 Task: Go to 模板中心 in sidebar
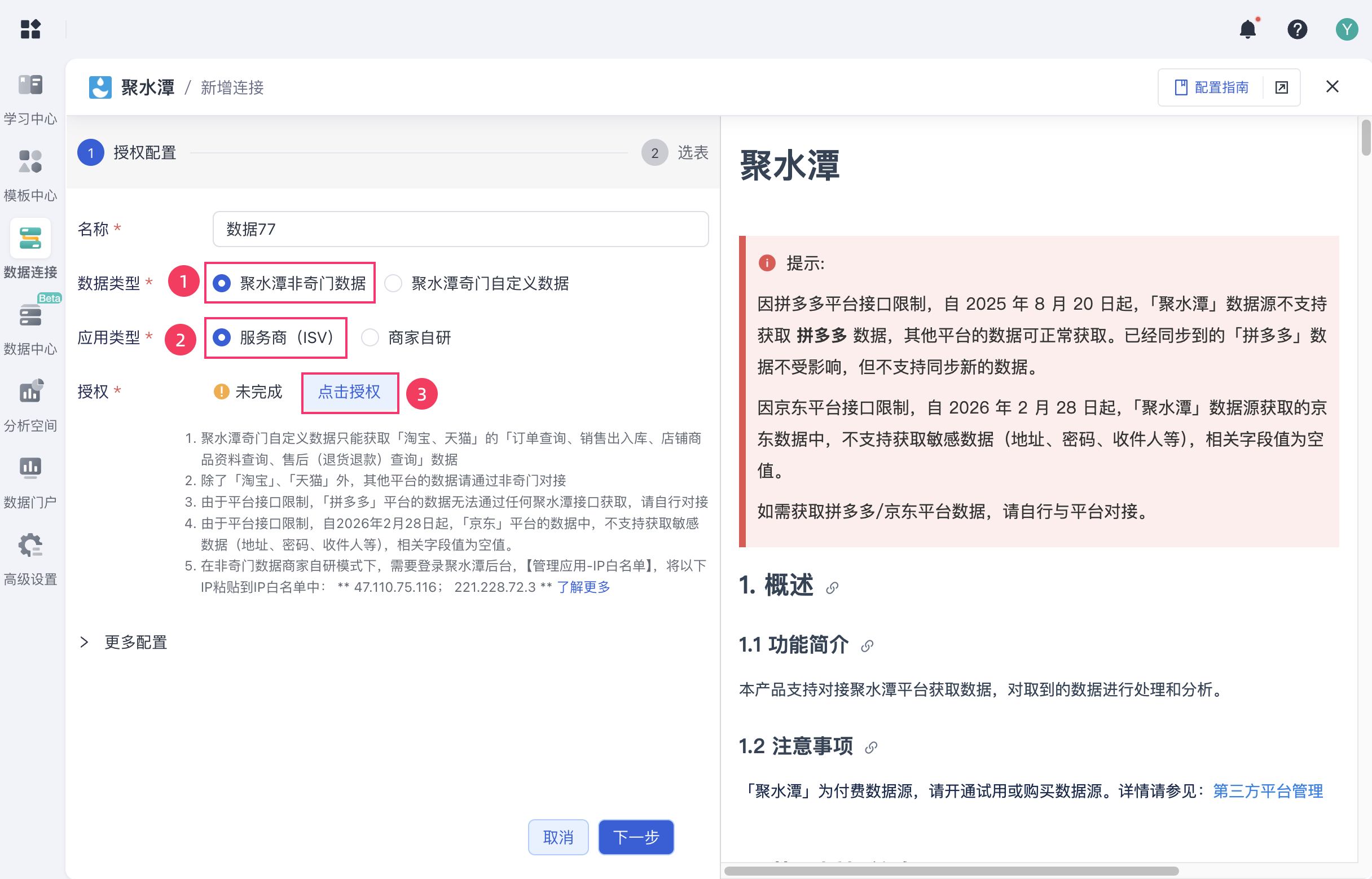pyautogui.click(x=30, y=176)
